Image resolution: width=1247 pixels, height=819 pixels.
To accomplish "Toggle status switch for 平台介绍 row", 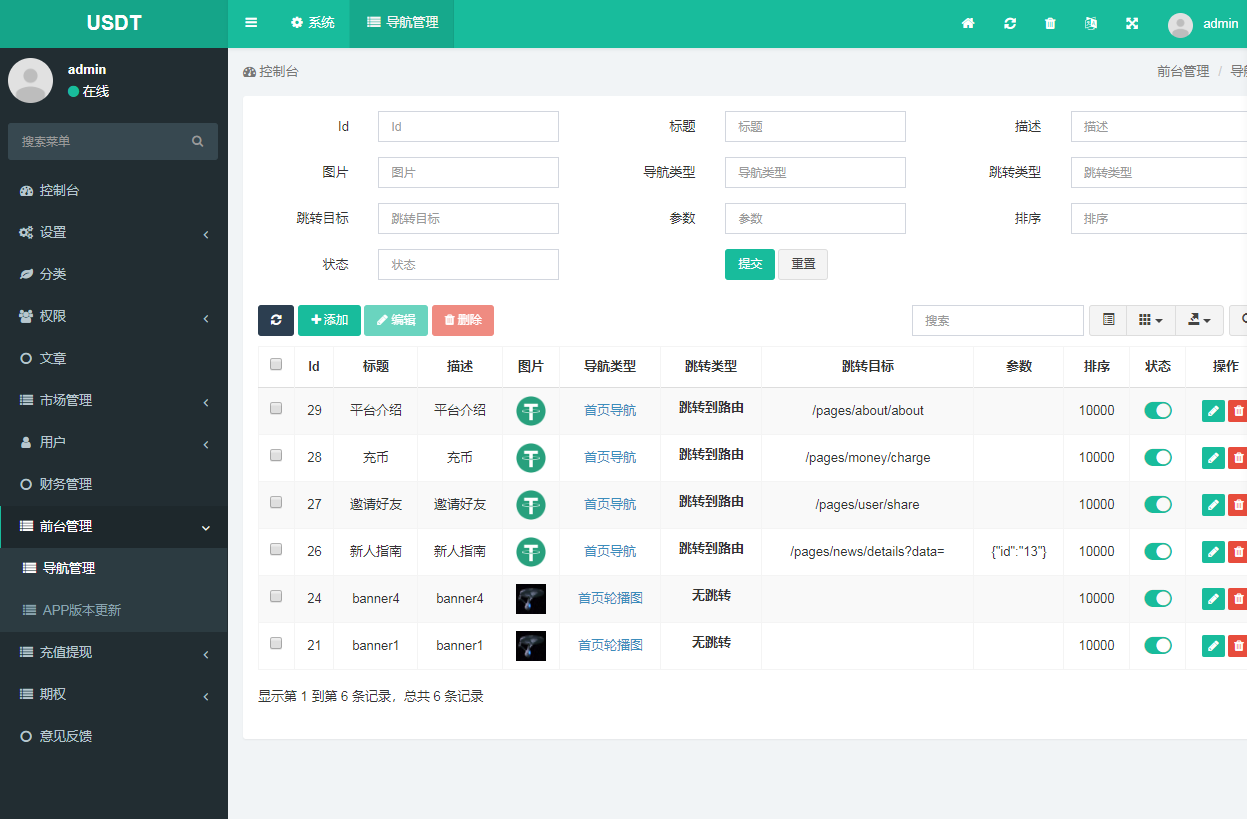I will pyautogui.click(x=1158, y=410).
